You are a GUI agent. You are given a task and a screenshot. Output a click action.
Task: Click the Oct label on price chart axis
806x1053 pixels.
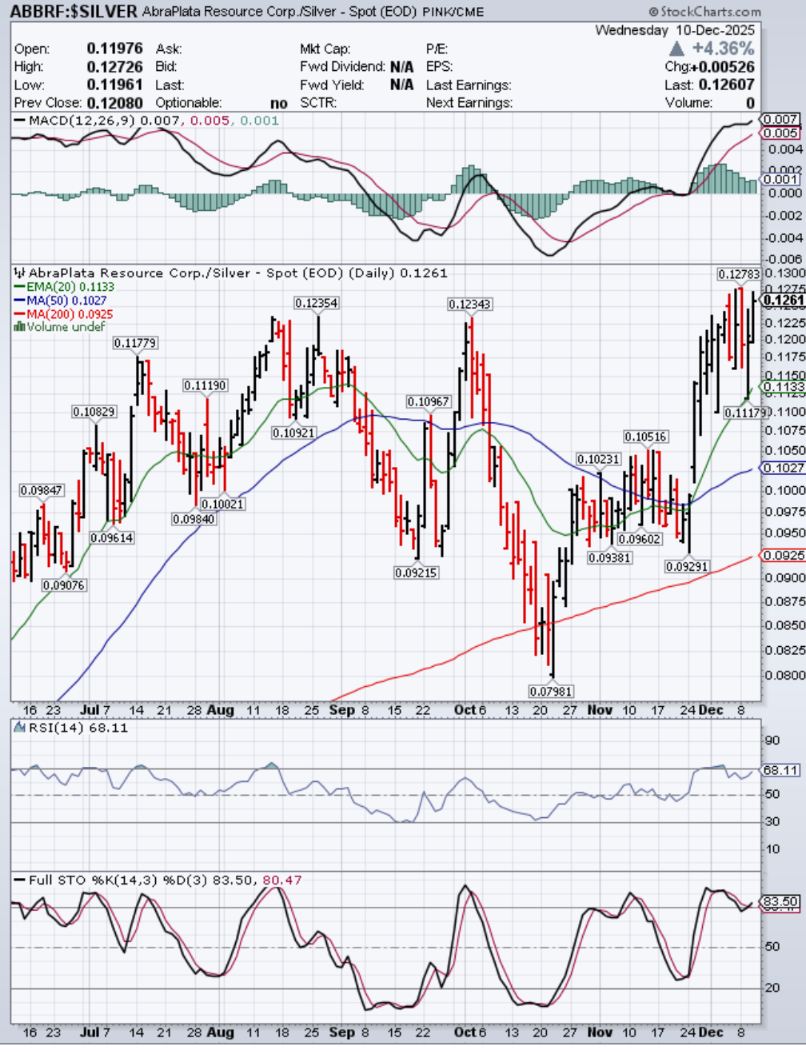[x=465, y=711]
